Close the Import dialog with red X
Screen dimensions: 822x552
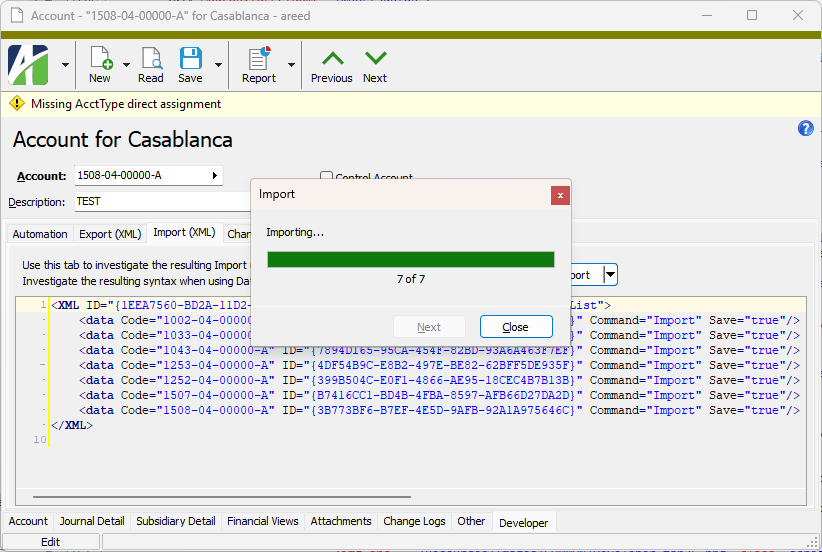click(560, 196)
